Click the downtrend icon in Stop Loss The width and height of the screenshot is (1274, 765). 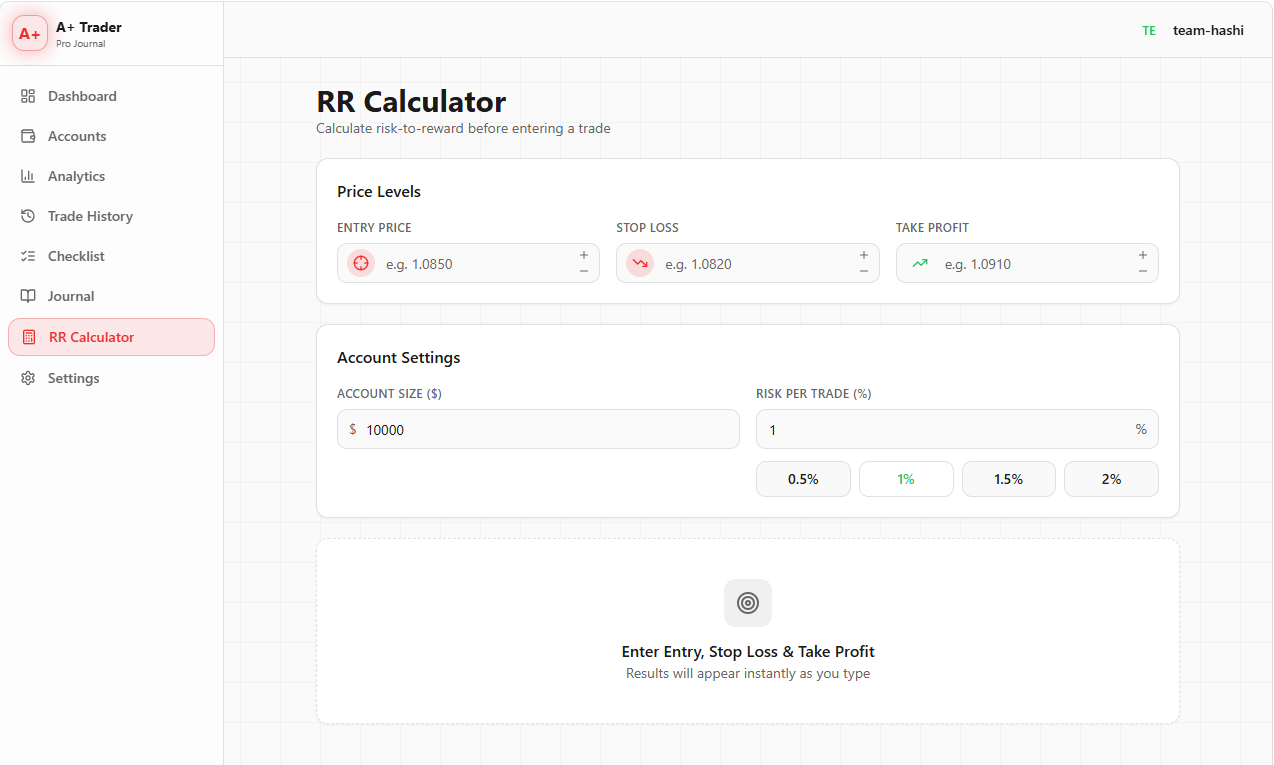pos(640,263)
